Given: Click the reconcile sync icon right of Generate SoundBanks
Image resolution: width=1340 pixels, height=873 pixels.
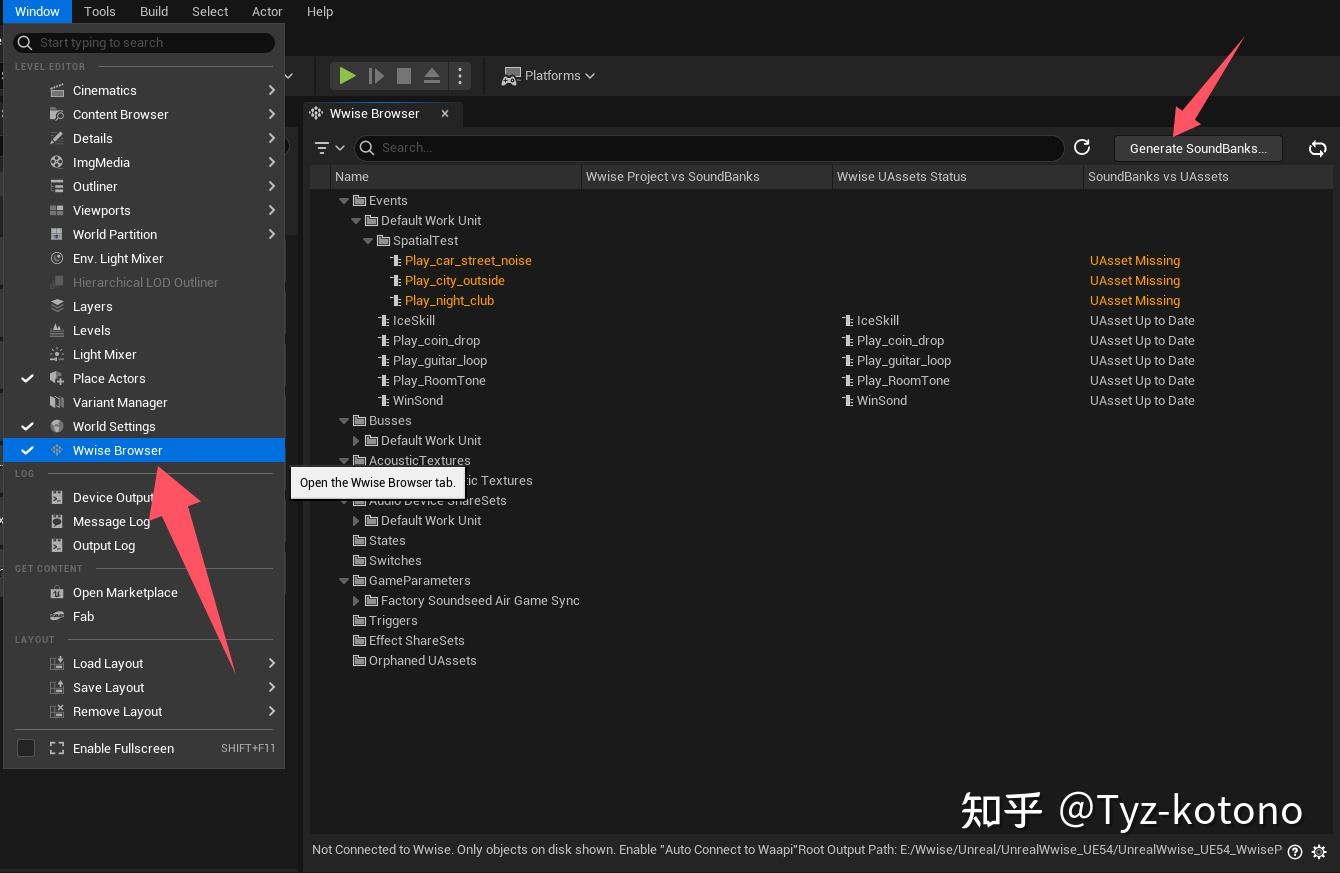Looking at the screenshot, I should point(1317,147).
